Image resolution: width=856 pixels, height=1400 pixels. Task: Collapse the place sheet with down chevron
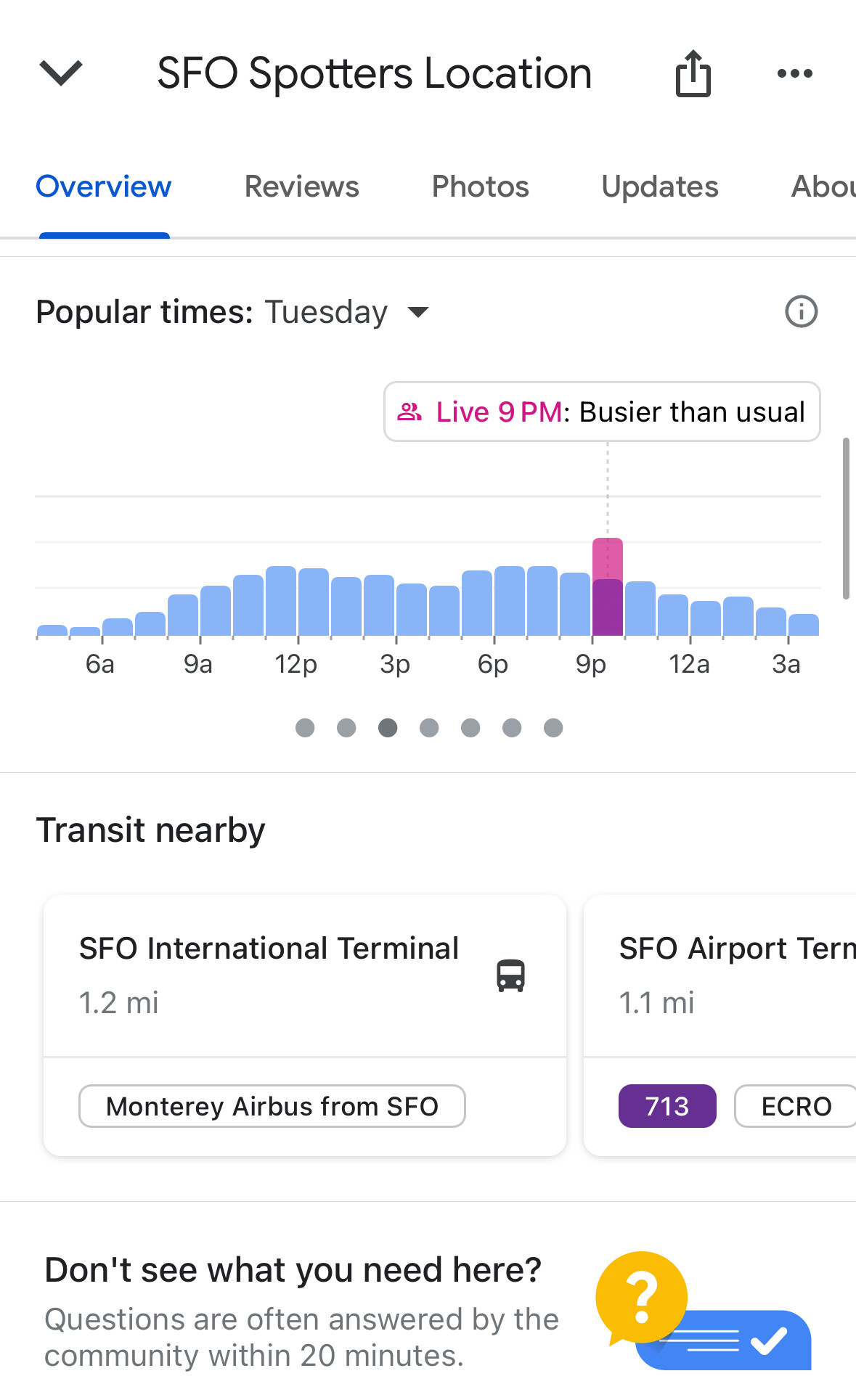tap(61, 73)
